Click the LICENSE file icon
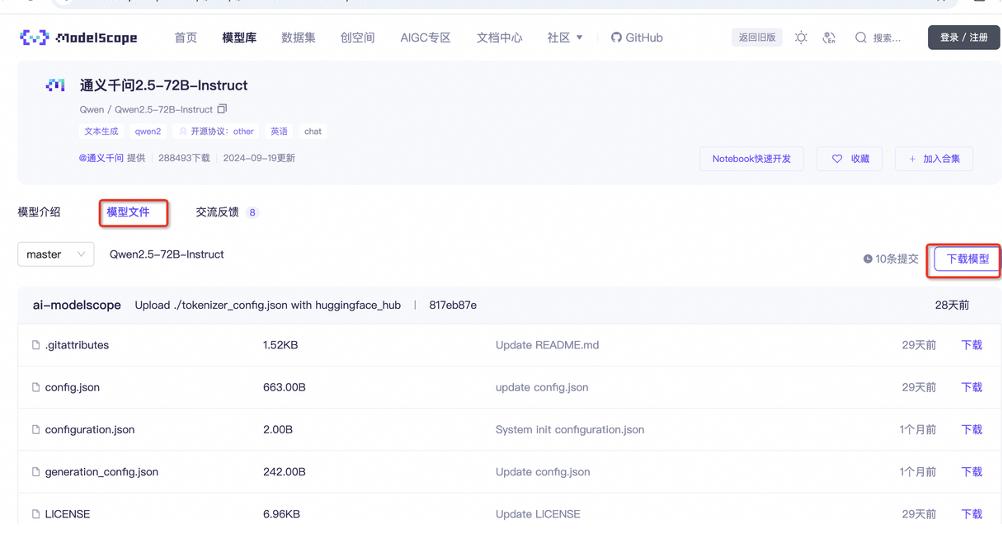1002x544 pixels. pos(36,514)
